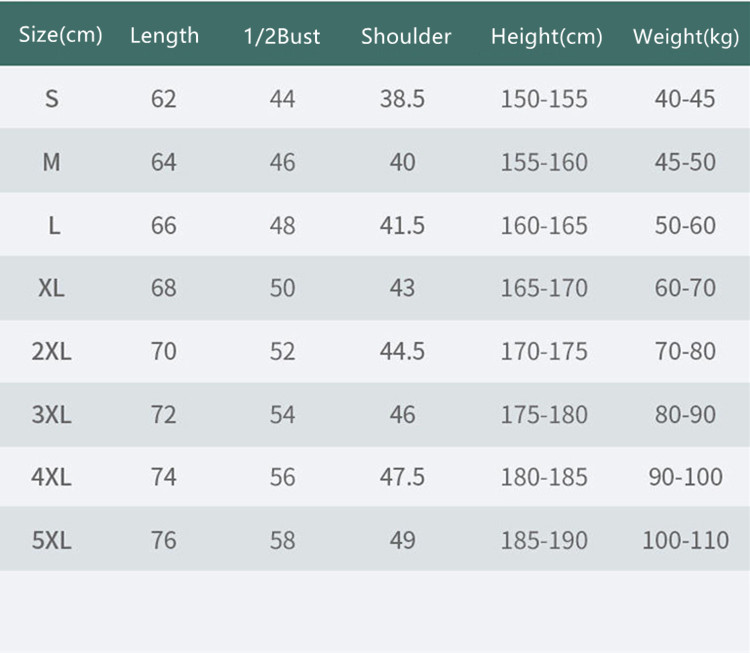The image size is (750, 653).
Task: Click the Height(cm) column header
Action: (546, 37)
